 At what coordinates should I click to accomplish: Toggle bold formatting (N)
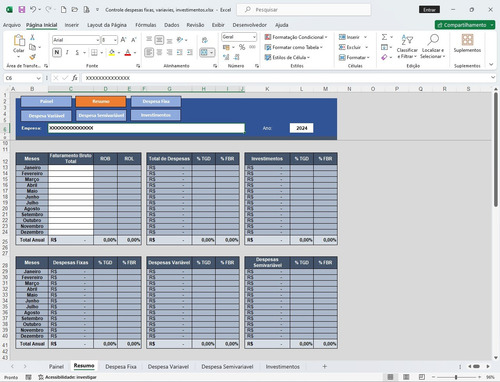pos(57,52)
